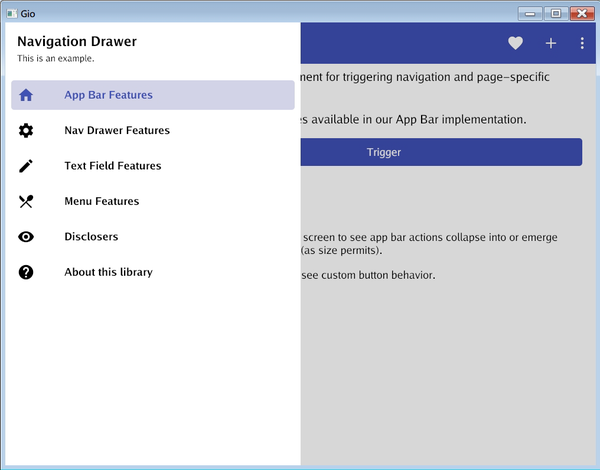The width and height of the screenshot is (600, 470).
Task: Maximize the Gio window
Action: click(555, 13)
